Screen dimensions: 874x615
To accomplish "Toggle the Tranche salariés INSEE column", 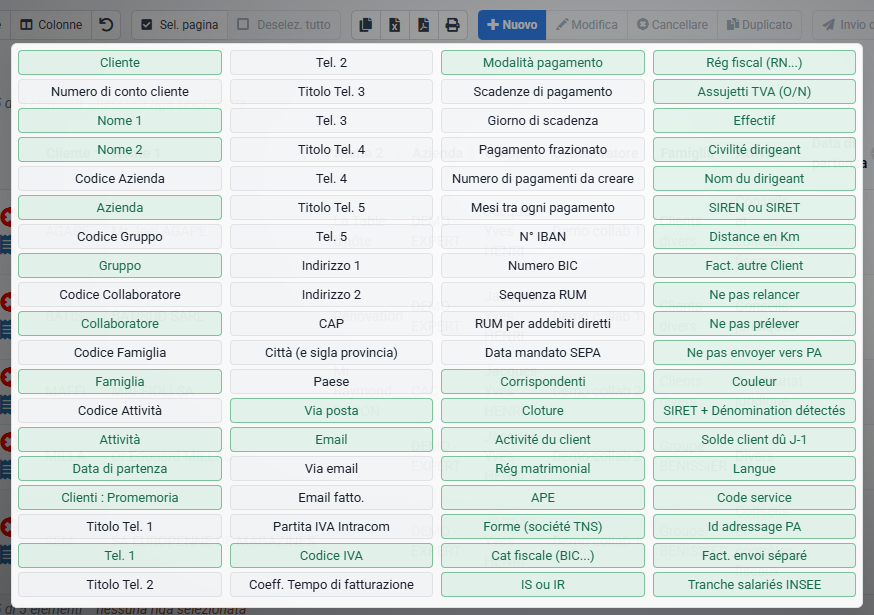I will [754, 584].
